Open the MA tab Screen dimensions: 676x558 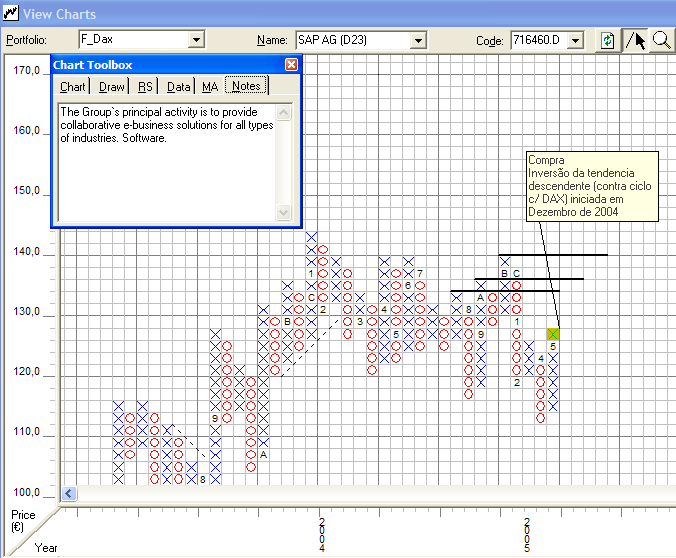pyautogui.click(x=210, y=87)
